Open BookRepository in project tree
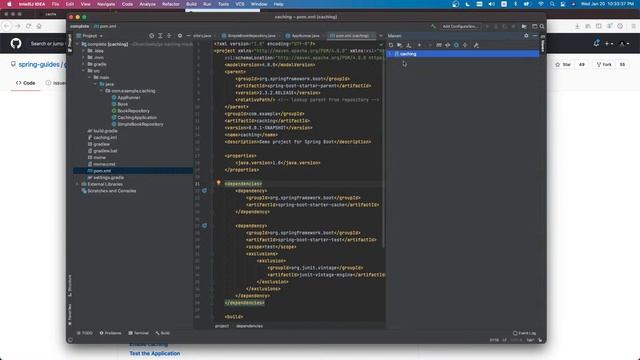 coord(131,111)
